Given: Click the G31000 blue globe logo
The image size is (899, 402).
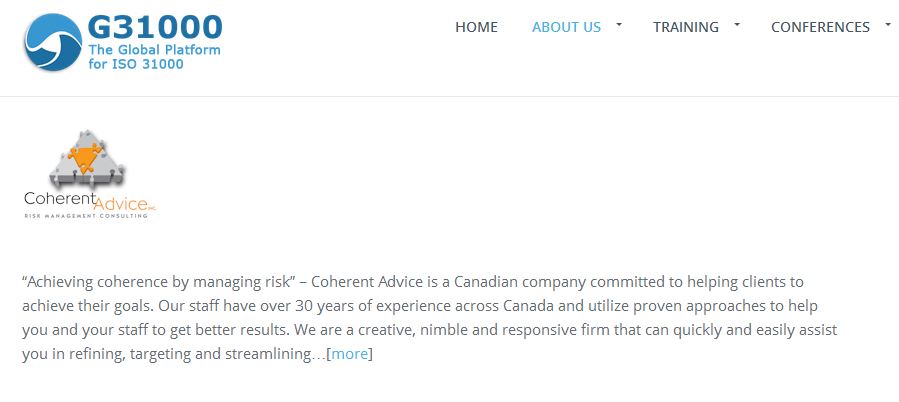Looking at the screenshot, I should coord(53,43).
